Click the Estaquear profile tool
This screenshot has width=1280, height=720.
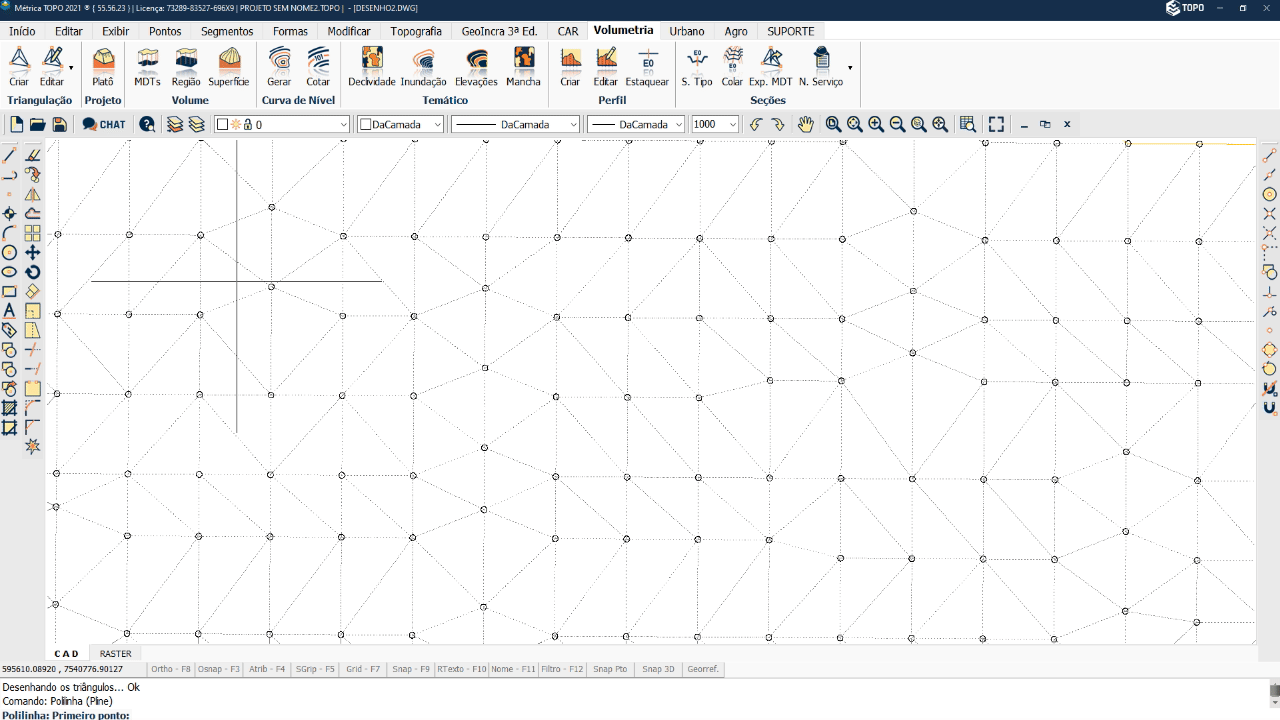pos(647,67)
